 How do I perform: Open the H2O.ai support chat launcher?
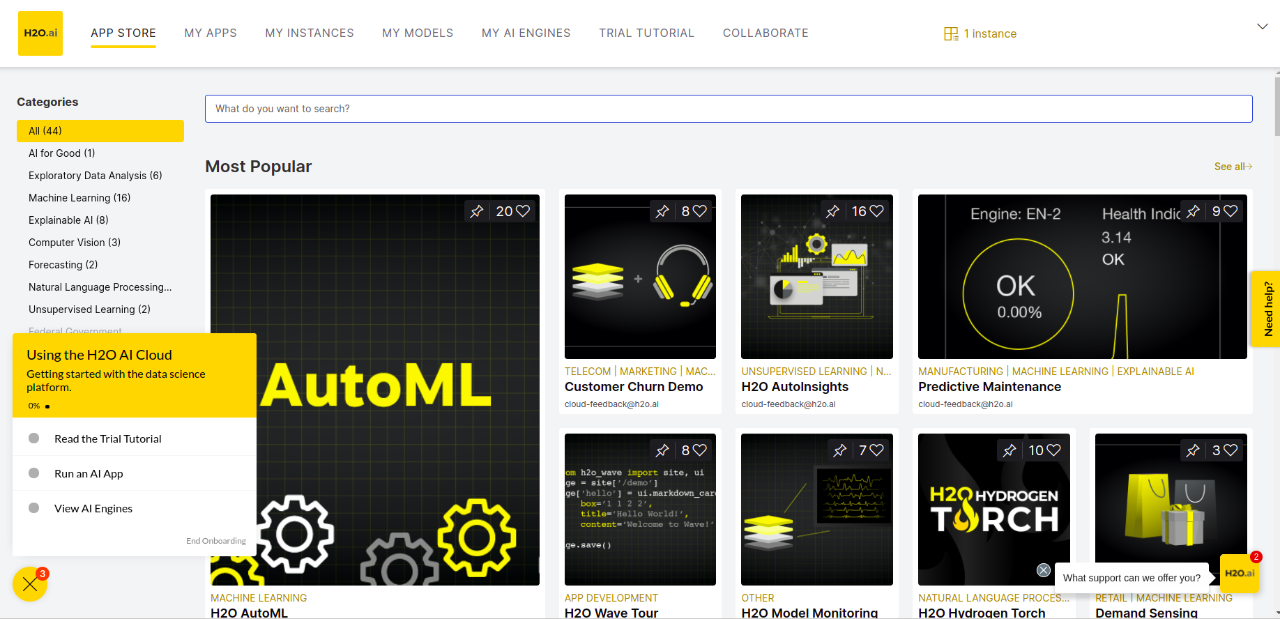1239,574
